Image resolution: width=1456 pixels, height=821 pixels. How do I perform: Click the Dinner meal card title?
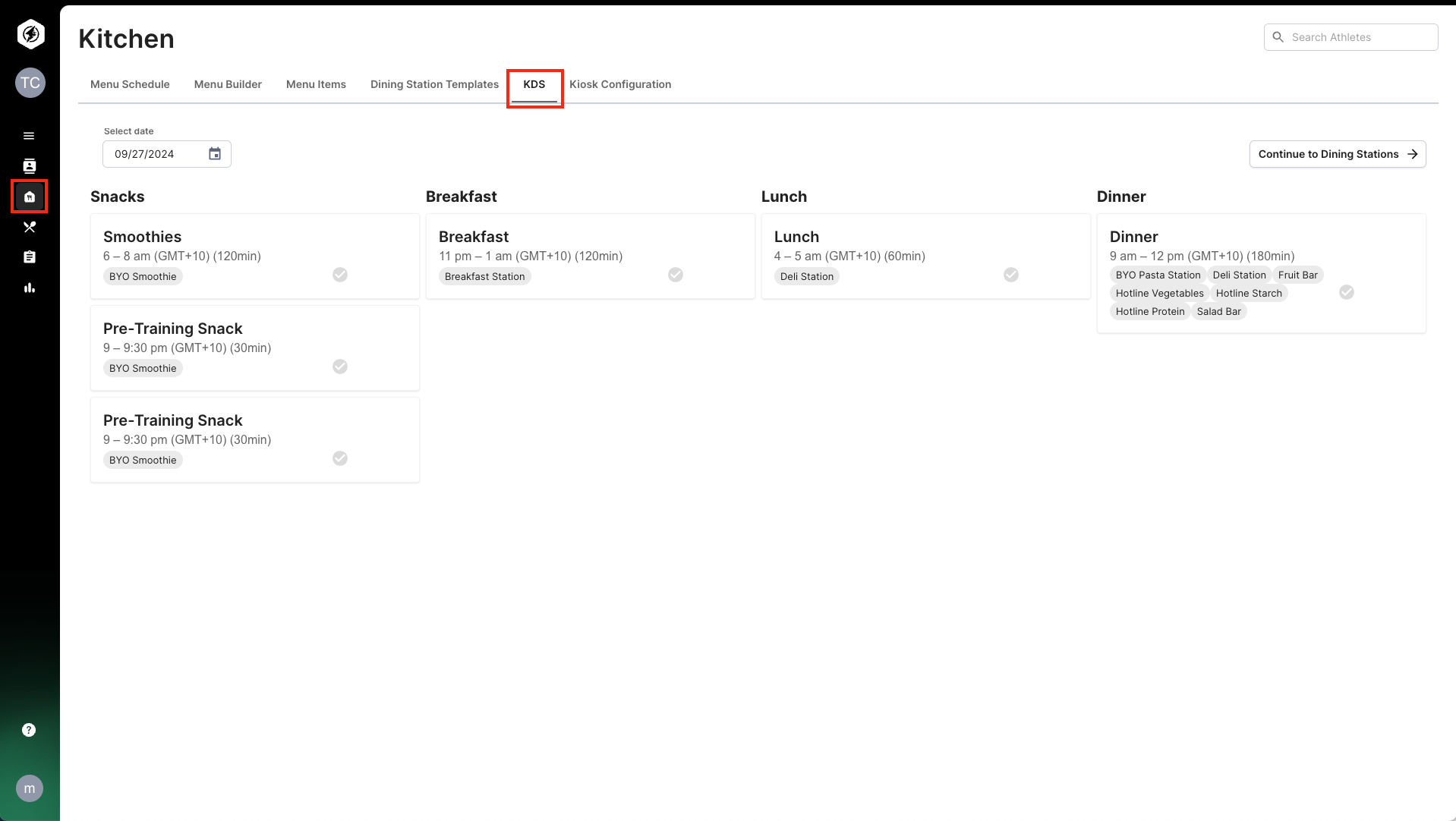pyautogui.click(x=1133, y=237)
